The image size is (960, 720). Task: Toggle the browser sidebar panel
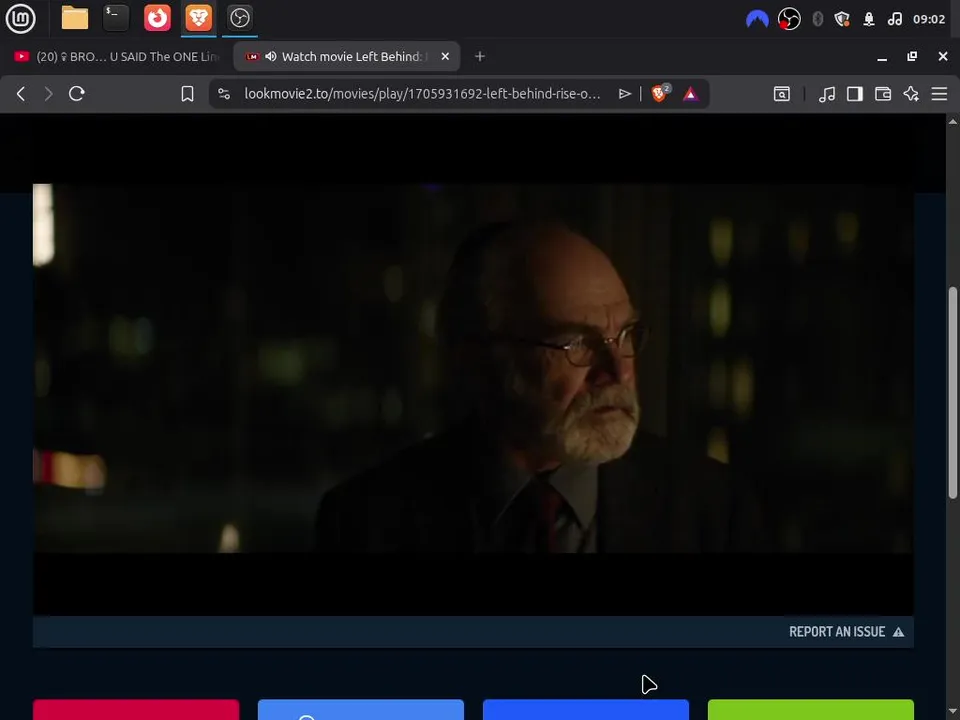pos(855,94)
